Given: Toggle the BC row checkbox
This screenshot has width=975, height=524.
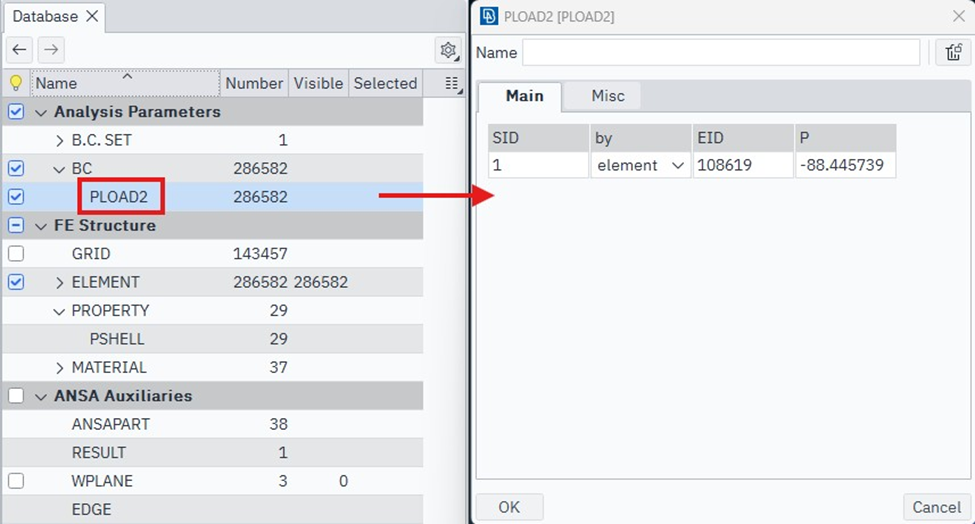Looking at the screenshot, I should coord(16,168).
